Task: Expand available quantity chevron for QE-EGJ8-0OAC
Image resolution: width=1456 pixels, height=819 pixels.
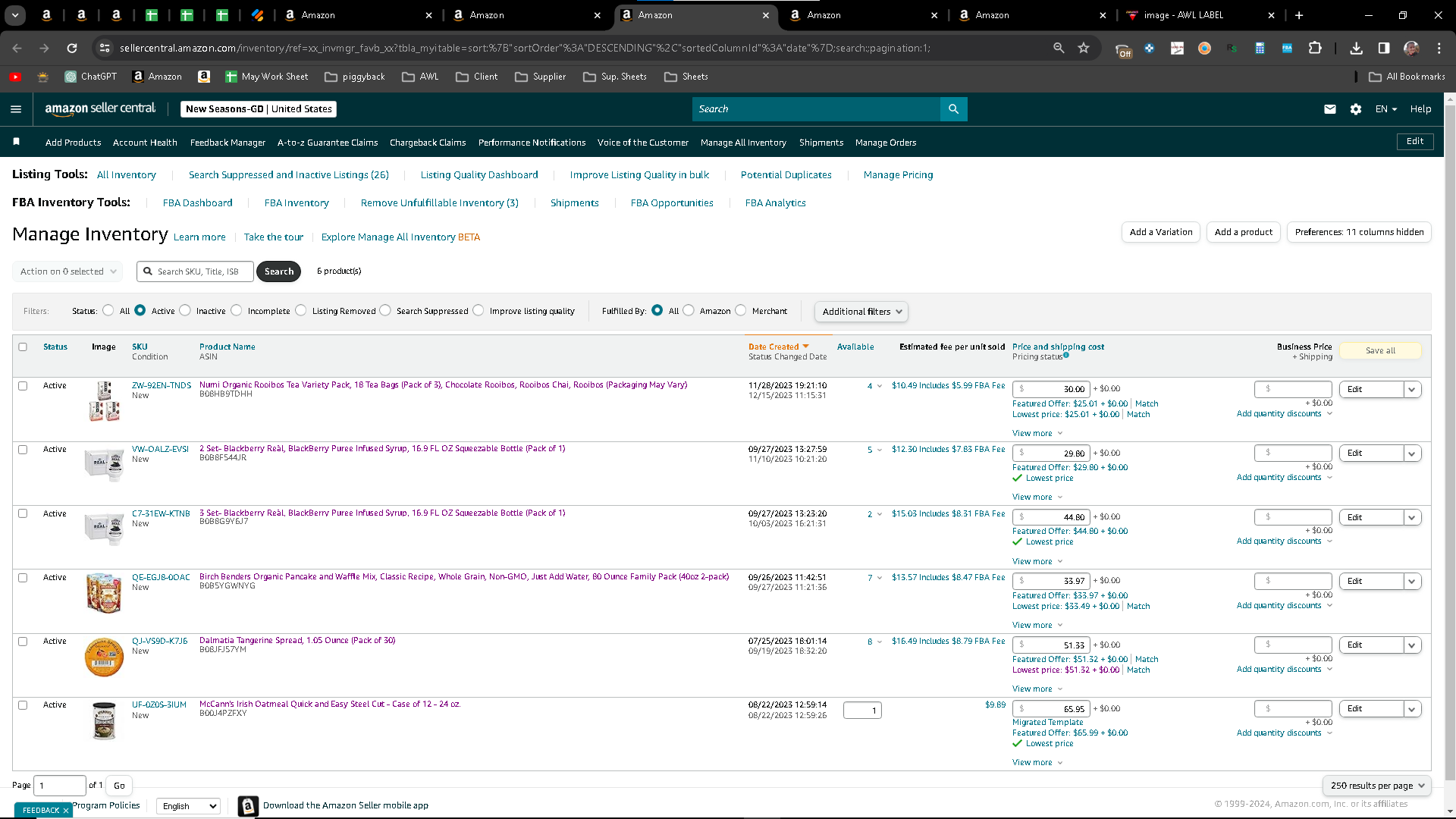Action: pos(880,578)
